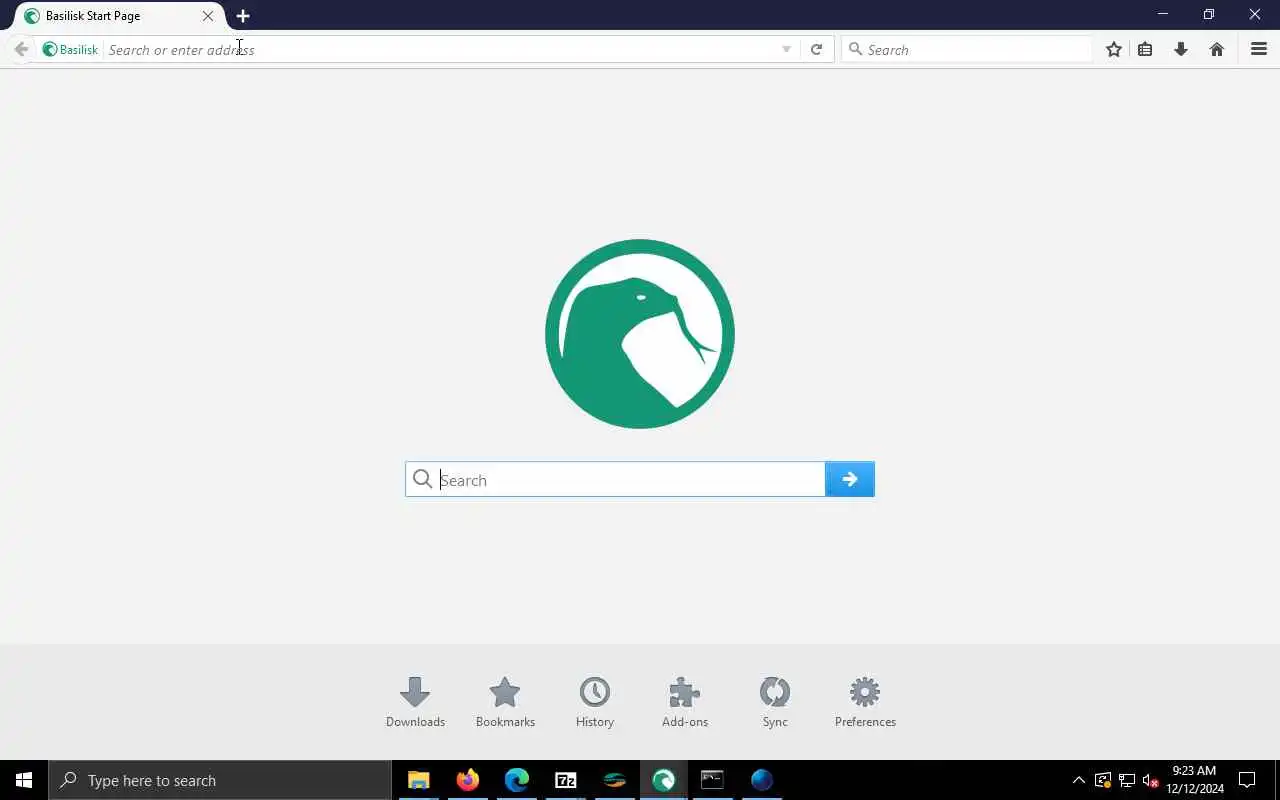Open a new tab

[x=243, y=16]
